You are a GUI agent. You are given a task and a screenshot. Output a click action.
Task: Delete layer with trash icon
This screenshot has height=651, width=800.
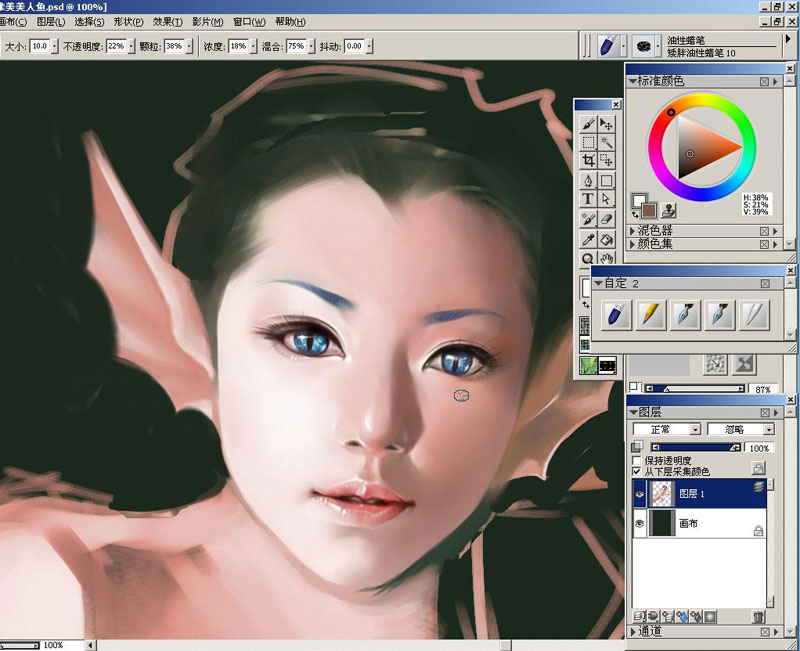pos(759,617)
